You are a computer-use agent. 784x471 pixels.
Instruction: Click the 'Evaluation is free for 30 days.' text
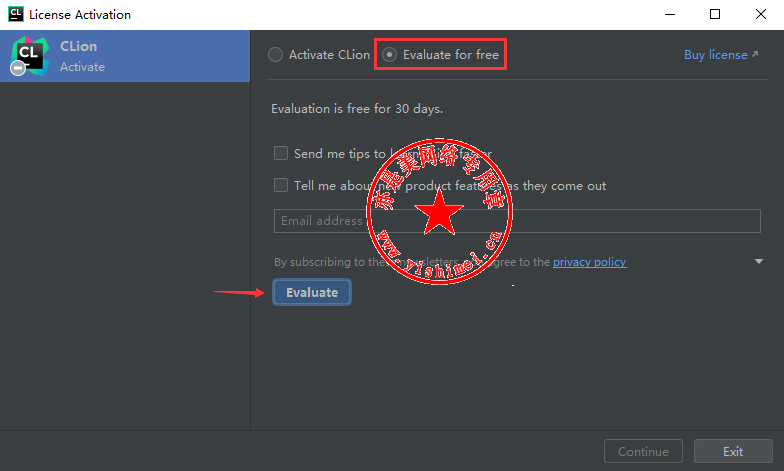pyautogui.click(x=357, y=109)
